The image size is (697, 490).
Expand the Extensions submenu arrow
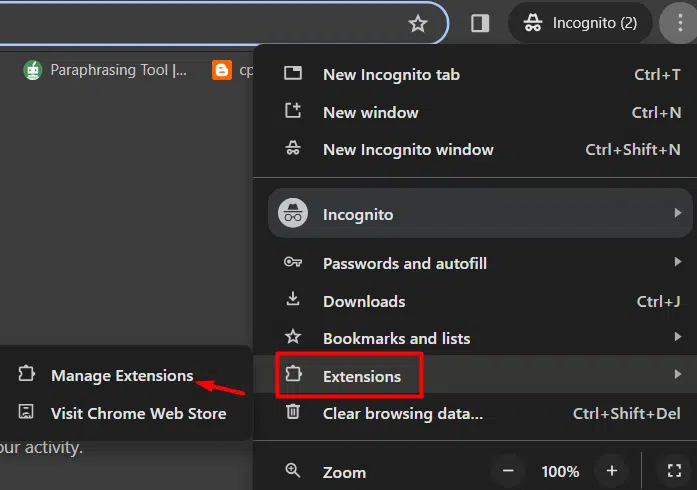(677, 374)
